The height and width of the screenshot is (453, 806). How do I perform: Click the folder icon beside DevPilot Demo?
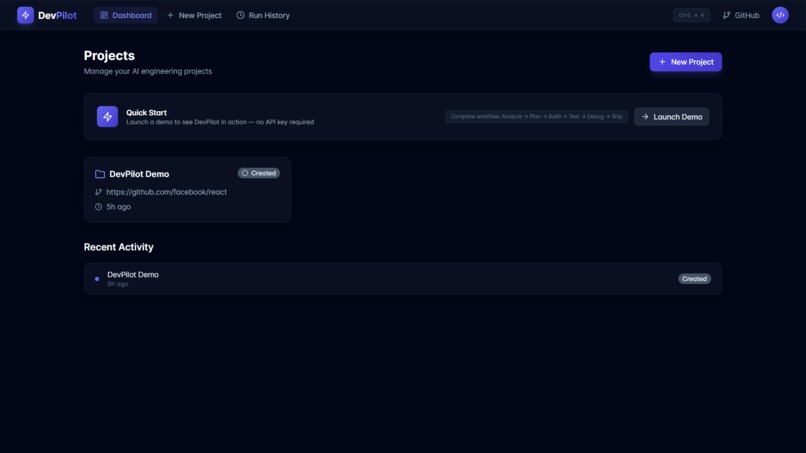point(100,174)
